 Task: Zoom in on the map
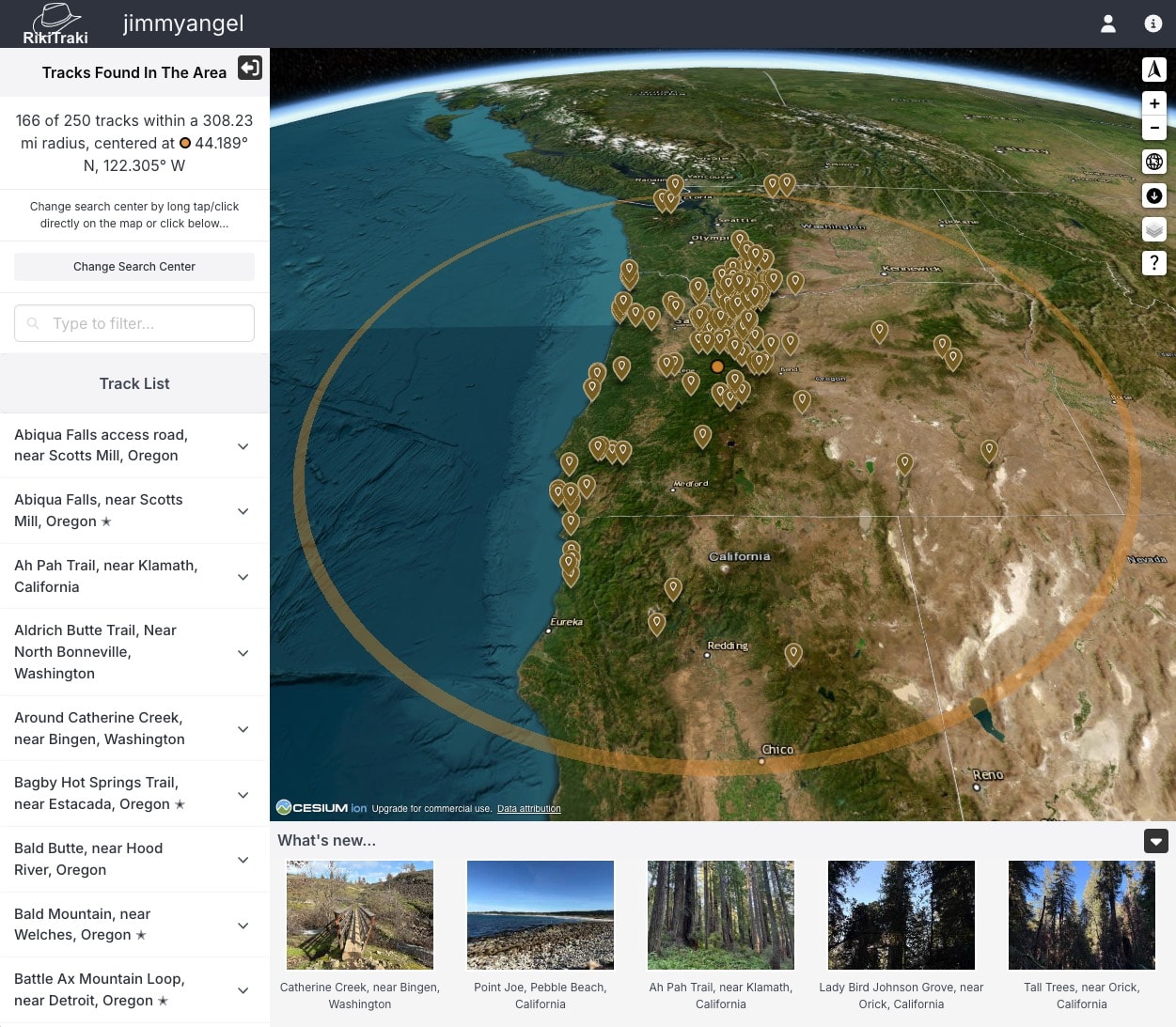point(1154,103)
